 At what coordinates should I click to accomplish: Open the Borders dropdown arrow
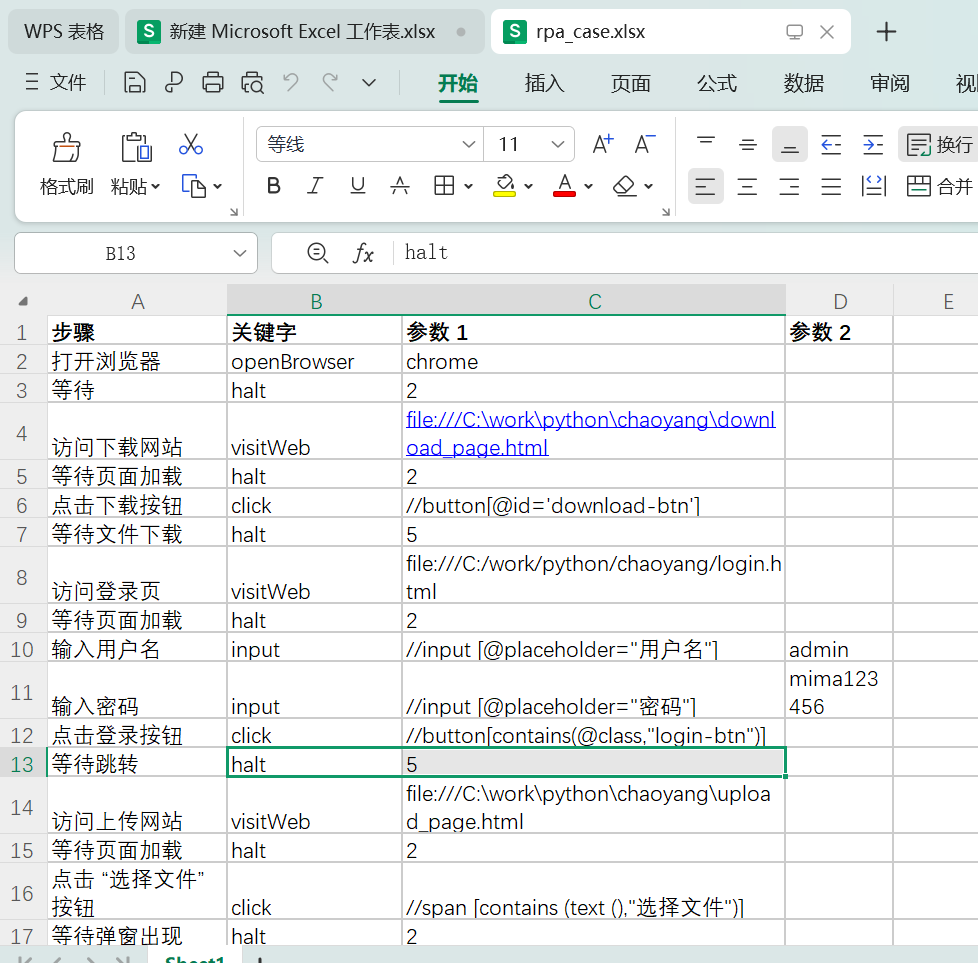[468, 186]
